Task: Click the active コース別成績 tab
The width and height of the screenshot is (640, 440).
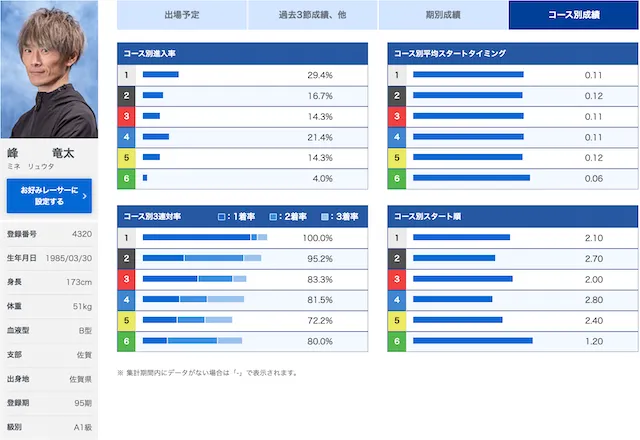Action: click(573, 15)
